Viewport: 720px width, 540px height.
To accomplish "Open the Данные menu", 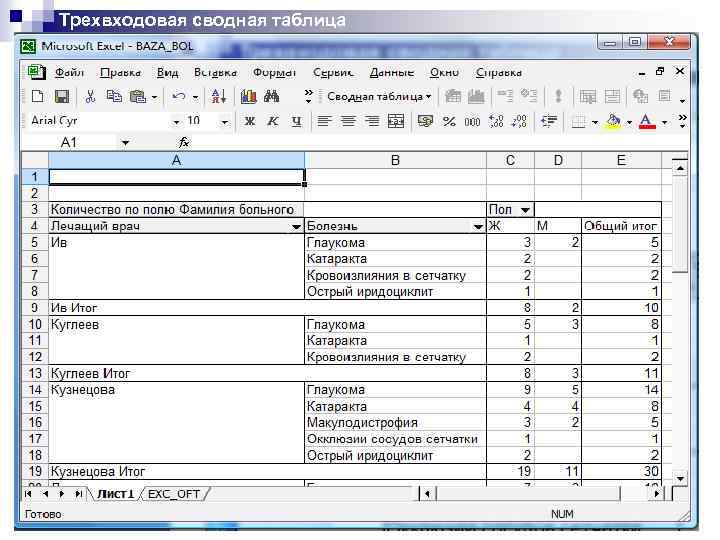I will pyautogui.click(x=392, y=73).
